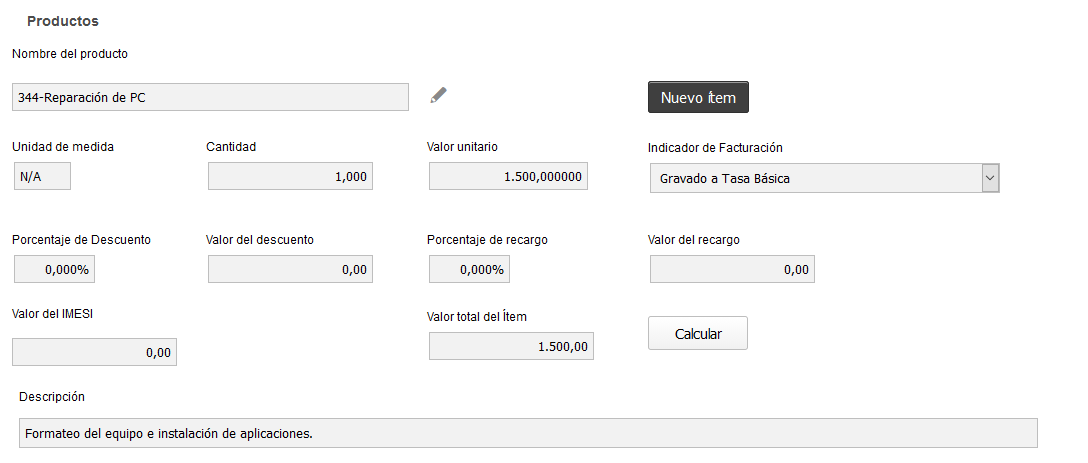Select the Valor del IMESI field

(94, 352)
